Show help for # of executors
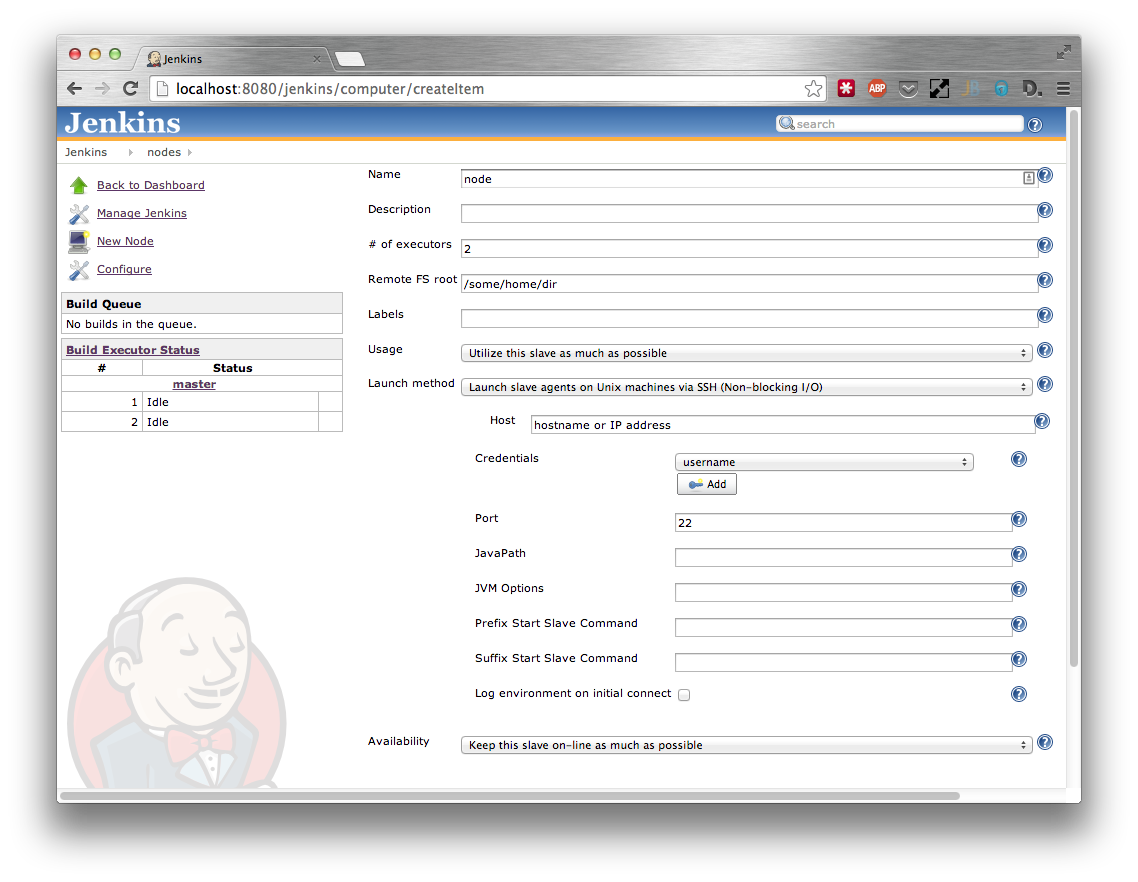 point(1045,245)
